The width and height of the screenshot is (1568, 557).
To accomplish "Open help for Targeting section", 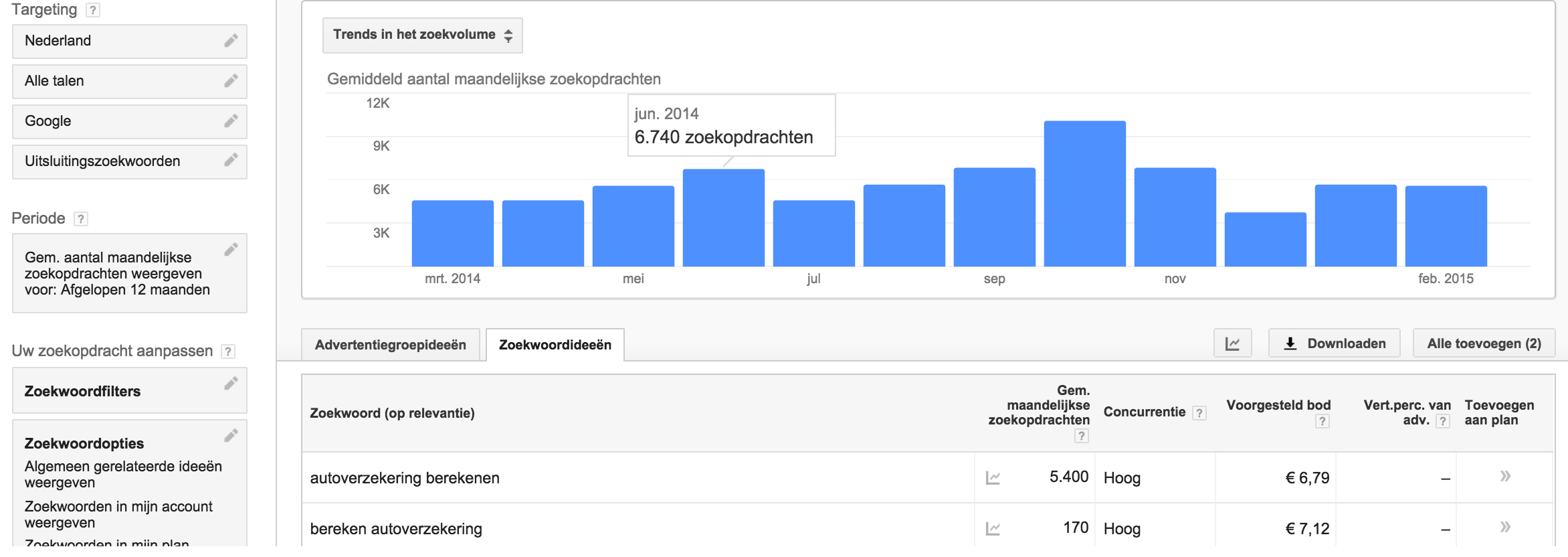I will pos(93,10).
